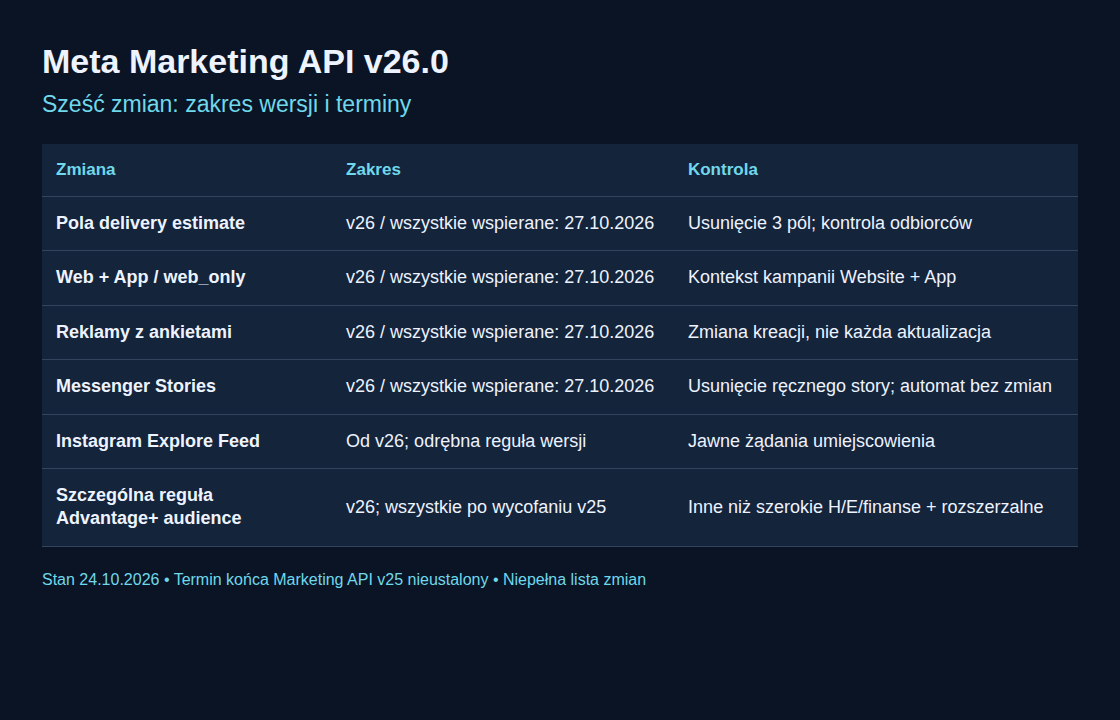Select the "Messenger Stories" row label

pyautogui.click(x=136, y=386)
